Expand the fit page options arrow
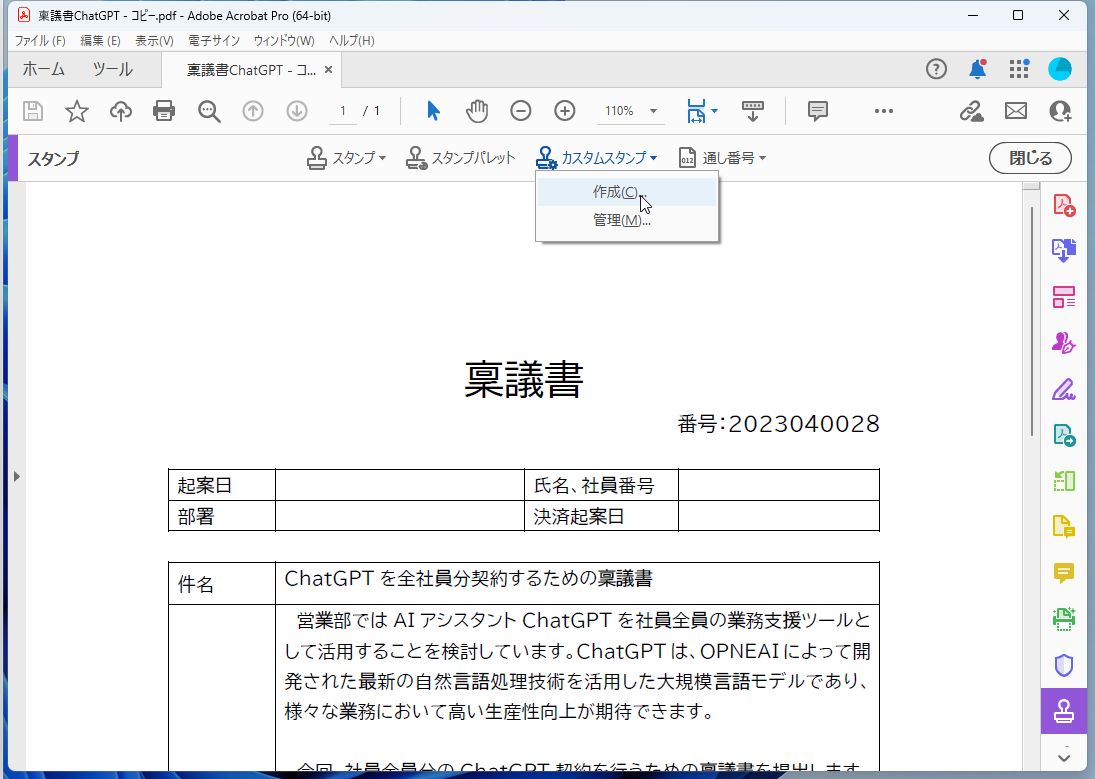The width and height of the screenshot is (1095, 779). pyautogui.click(x=714, y=111)
